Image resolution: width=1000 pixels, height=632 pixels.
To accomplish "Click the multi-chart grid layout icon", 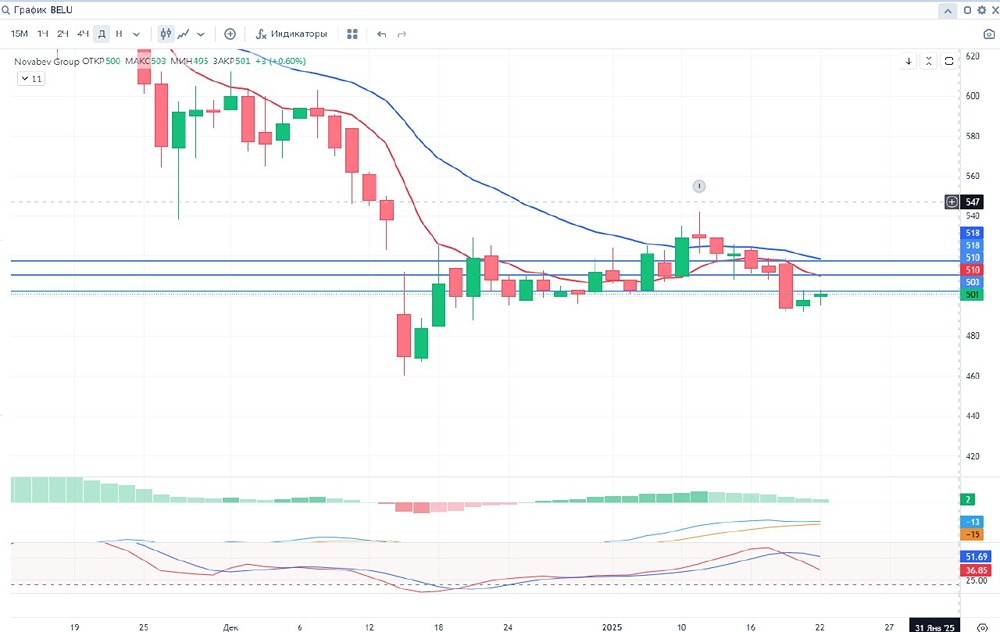I will point(352,33).
